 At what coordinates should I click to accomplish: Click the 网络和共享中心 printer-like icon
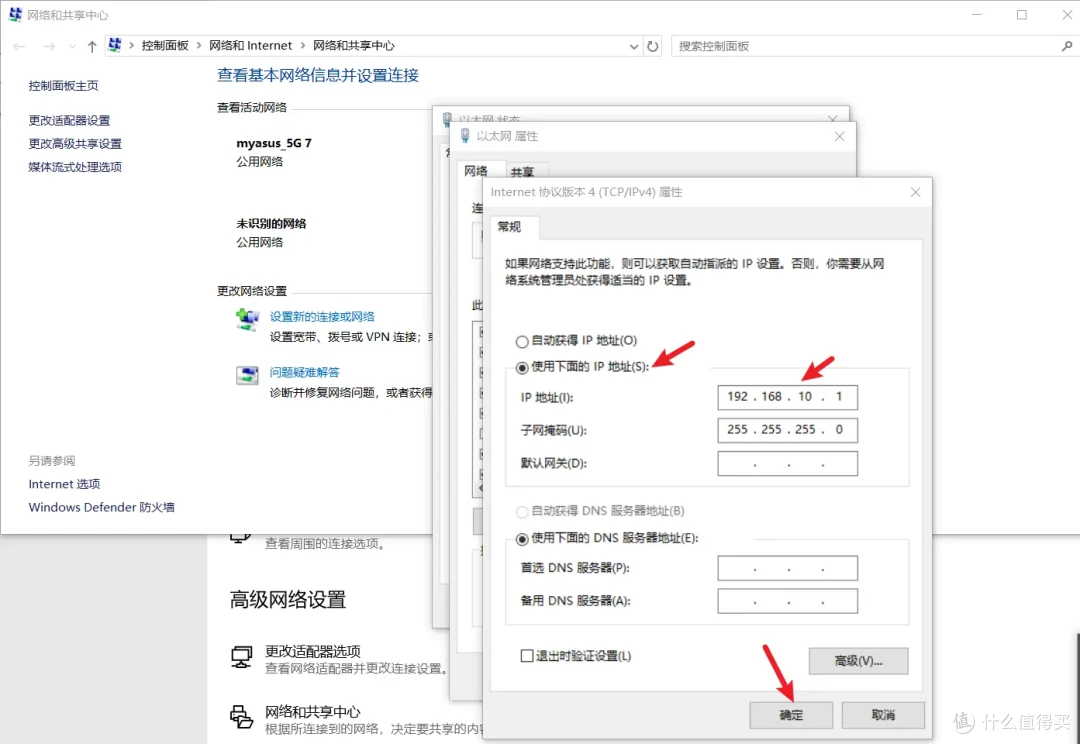click(x=241, y=717)
